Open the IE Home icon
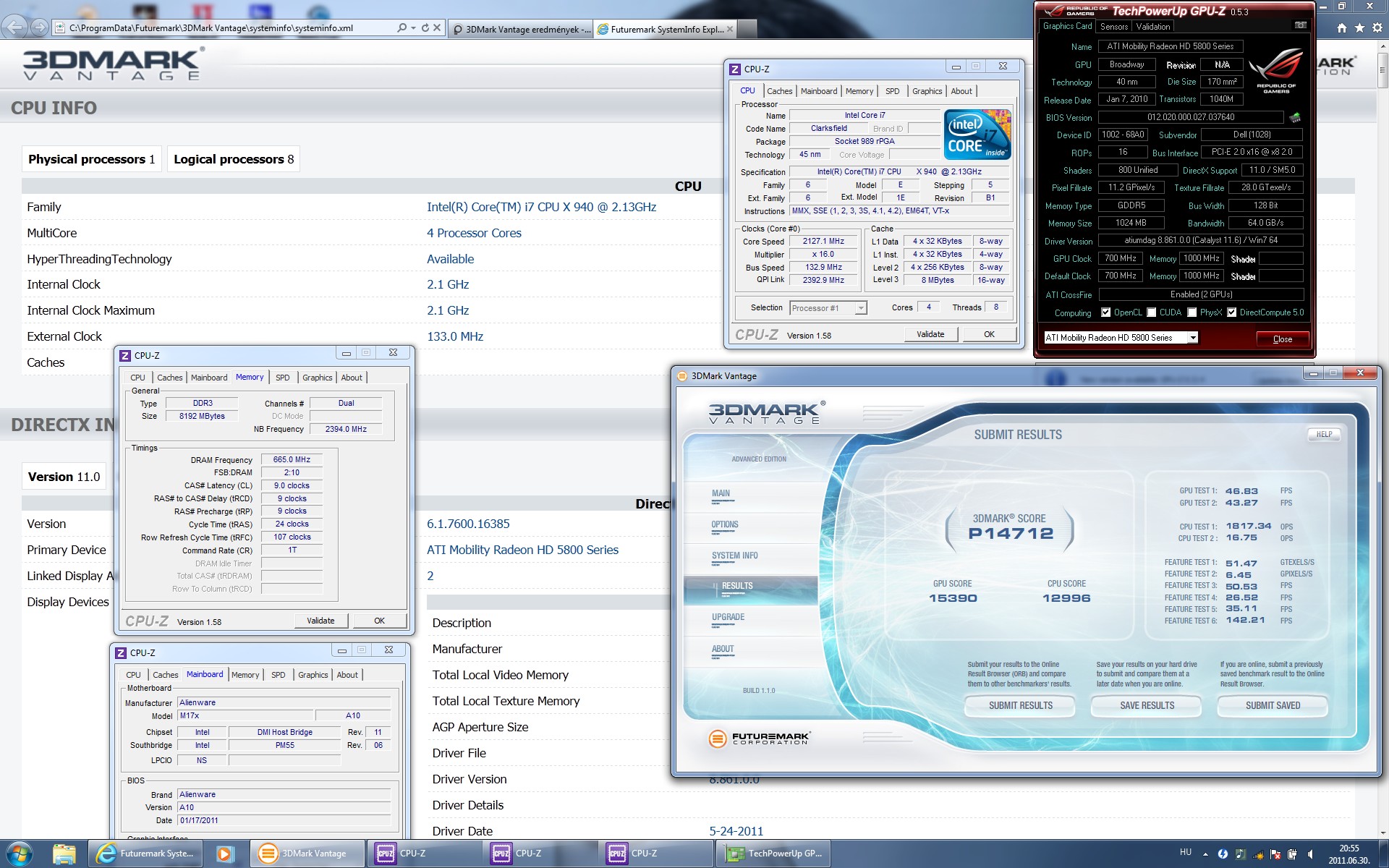Screen dimensions: 1389x868 coord(1342,28)
